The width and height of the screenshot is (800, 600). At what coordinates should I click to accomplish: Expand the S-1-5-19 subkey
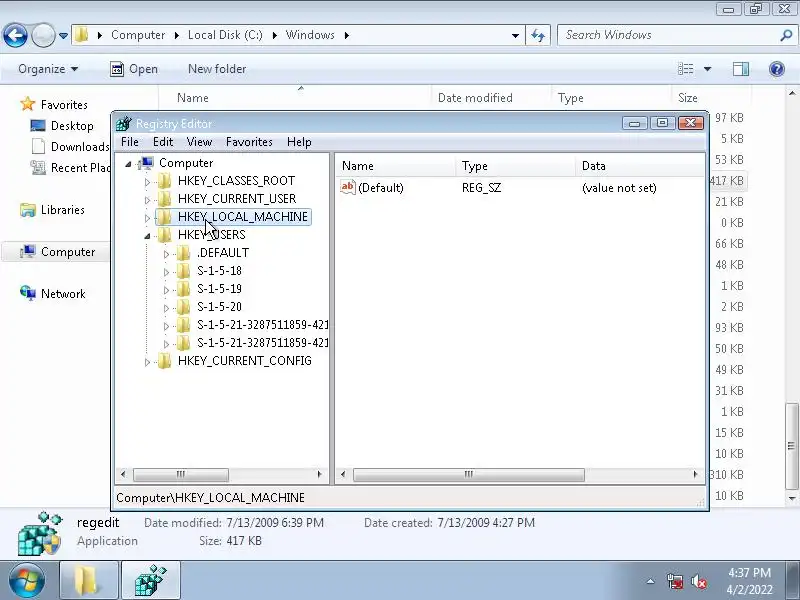coord(166,290)
